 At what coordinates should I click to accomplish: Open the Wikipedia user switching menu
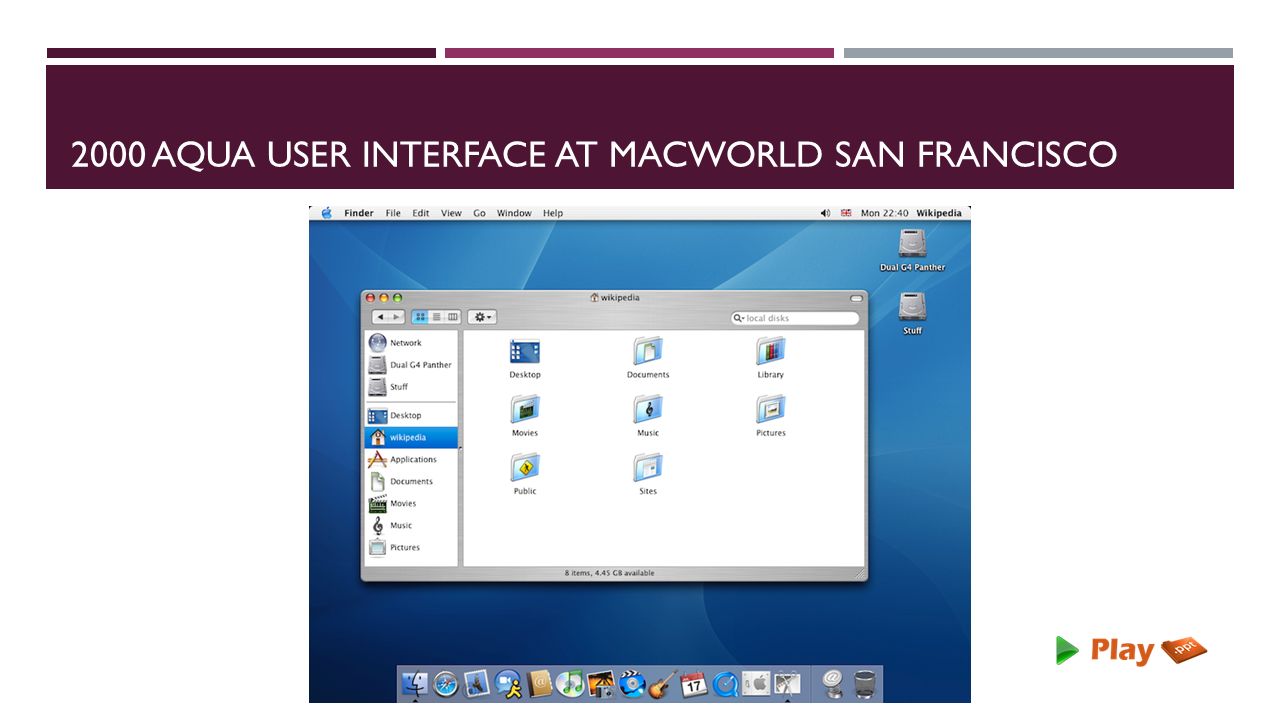tap(939, 213)
